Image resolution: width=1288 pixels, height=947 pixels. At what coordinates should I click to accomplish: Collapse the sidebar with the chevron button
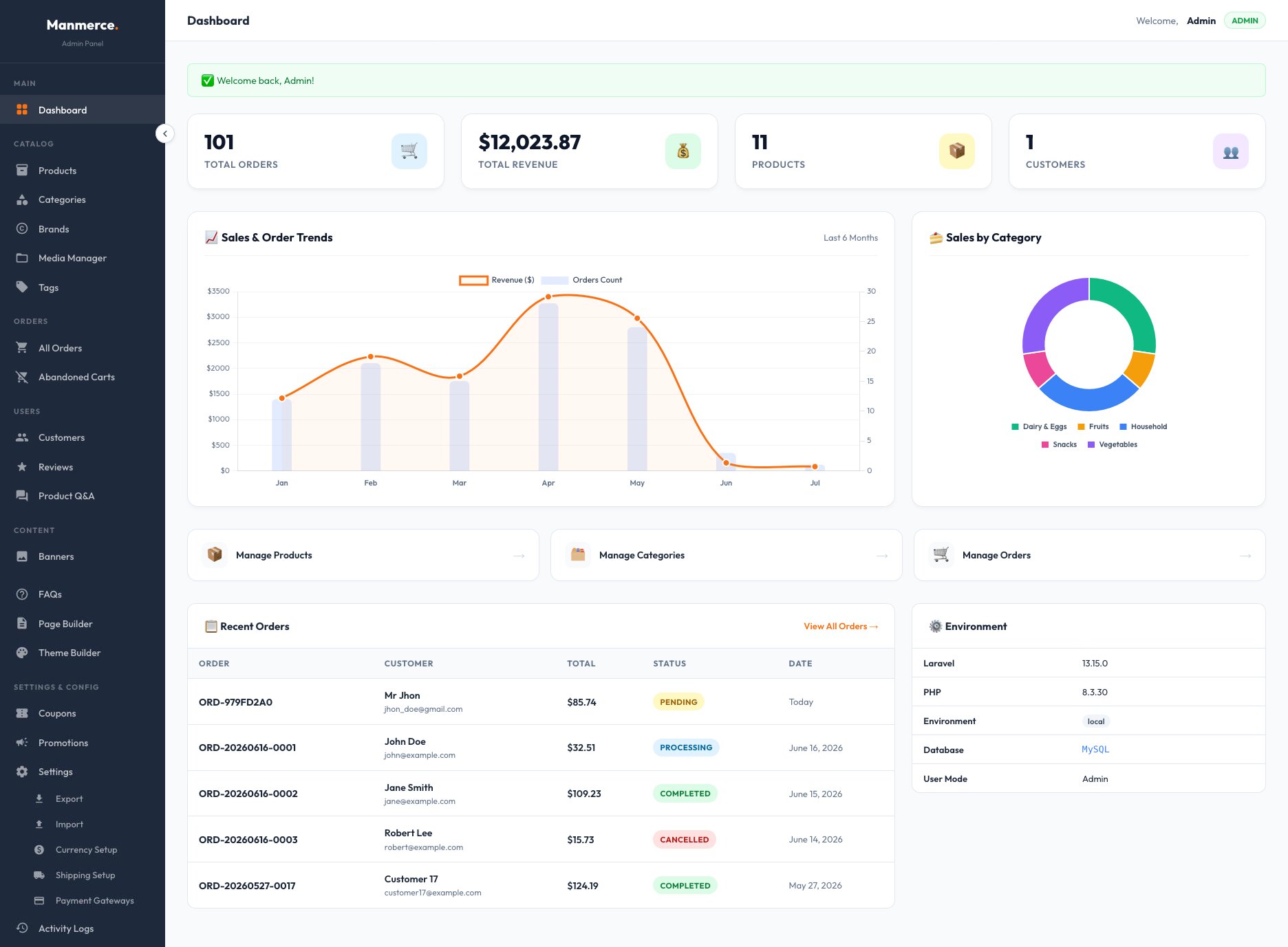tap(164, 133)
